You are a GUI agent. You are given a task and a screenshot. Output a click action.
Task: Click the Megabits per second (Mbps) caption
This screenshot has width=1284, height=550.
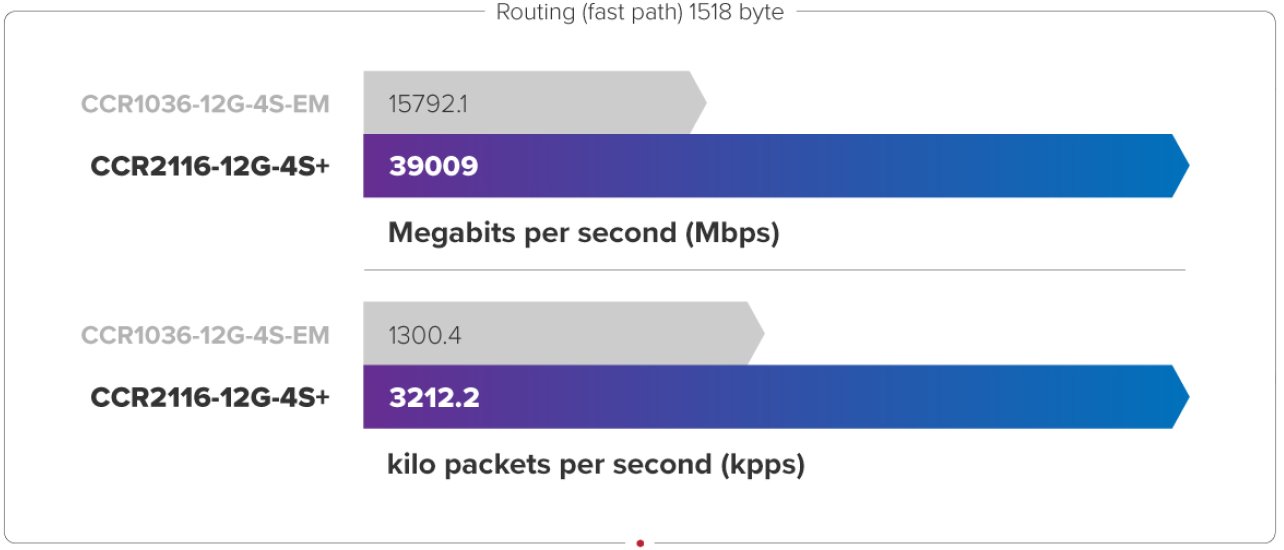tap(583, 234)
